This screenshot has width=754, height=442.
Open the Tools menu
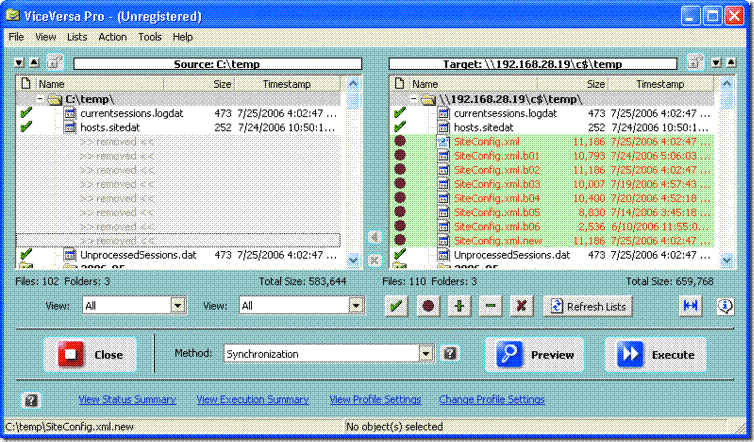(x=150, y=37)
